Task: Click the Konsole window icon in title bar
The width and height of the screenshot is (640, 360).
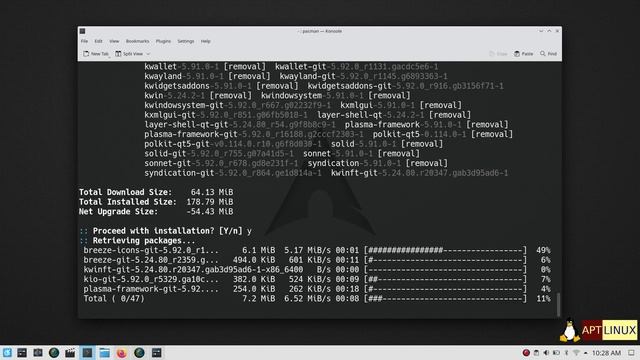Action: pos(82,31)
